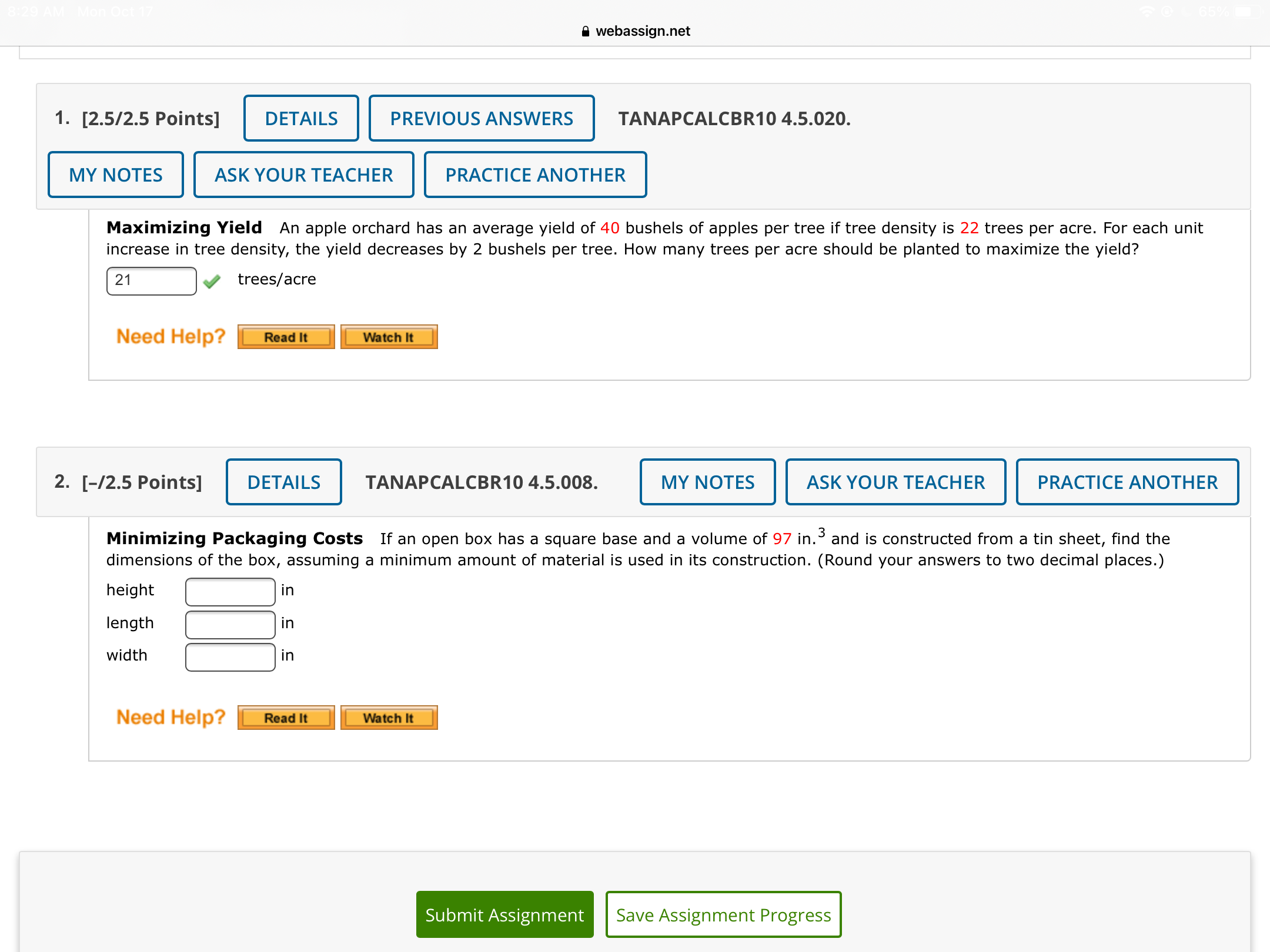Viewport: 1270px width, 952px height.
Task: Expand DETAILS for question 2
Action: pyautogui.click(x=283, y=482)
